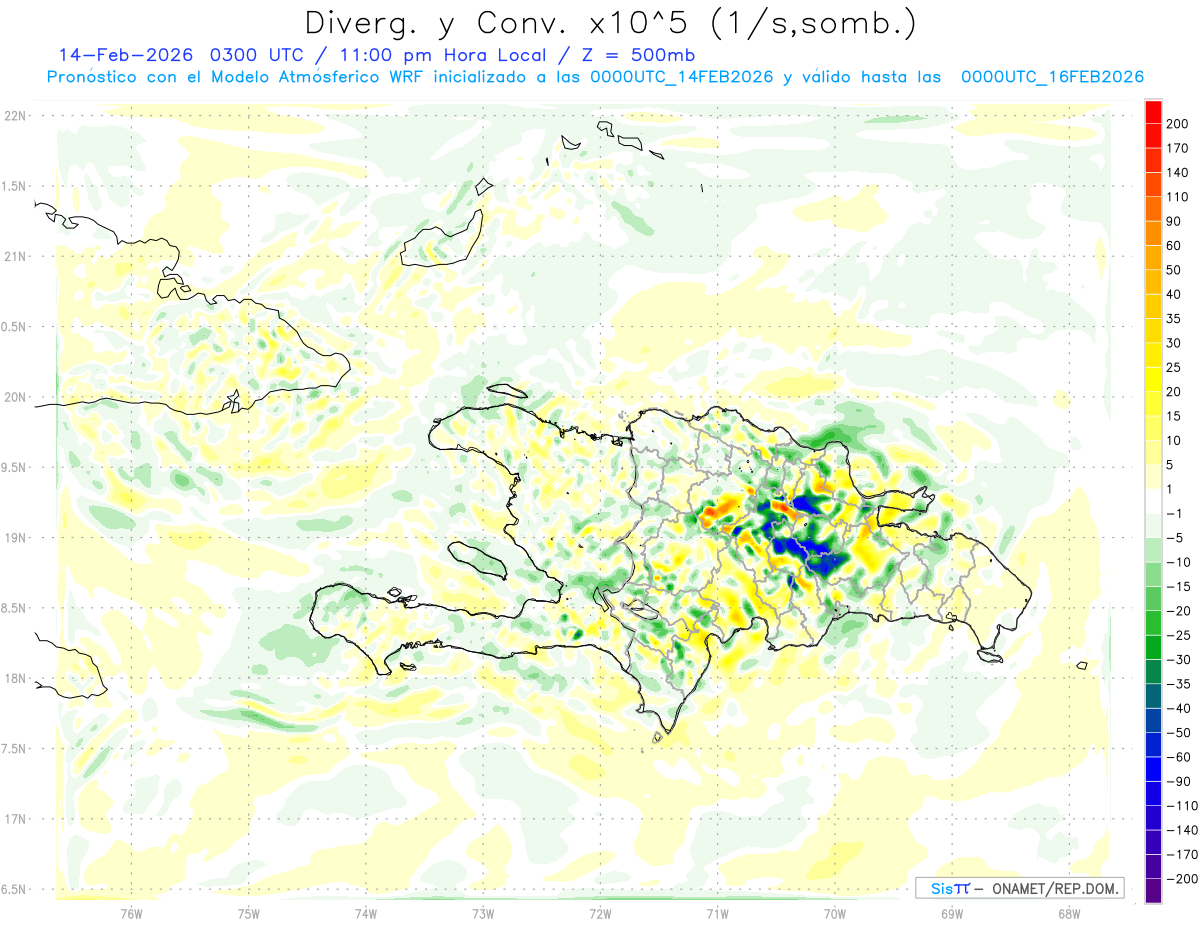Click the '0.5N' latitude axis label

[x=15, y=327]
